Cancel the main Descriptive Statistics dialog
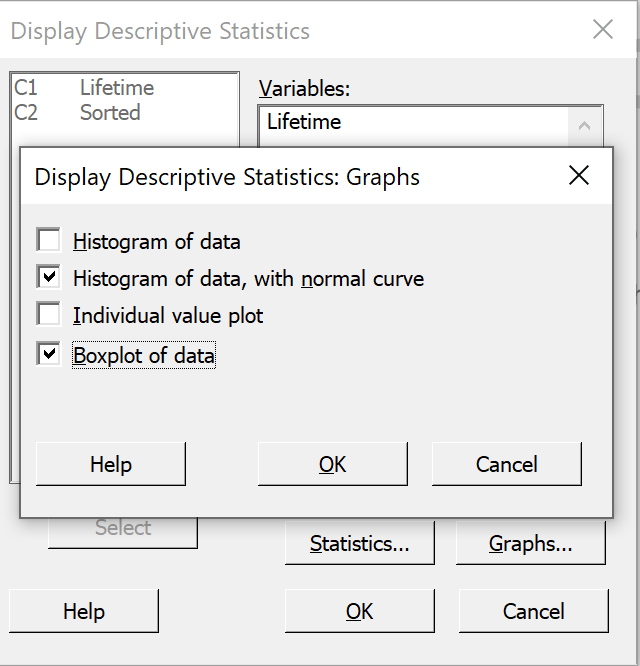The image size is (640, 666). [x=534, y=611]
